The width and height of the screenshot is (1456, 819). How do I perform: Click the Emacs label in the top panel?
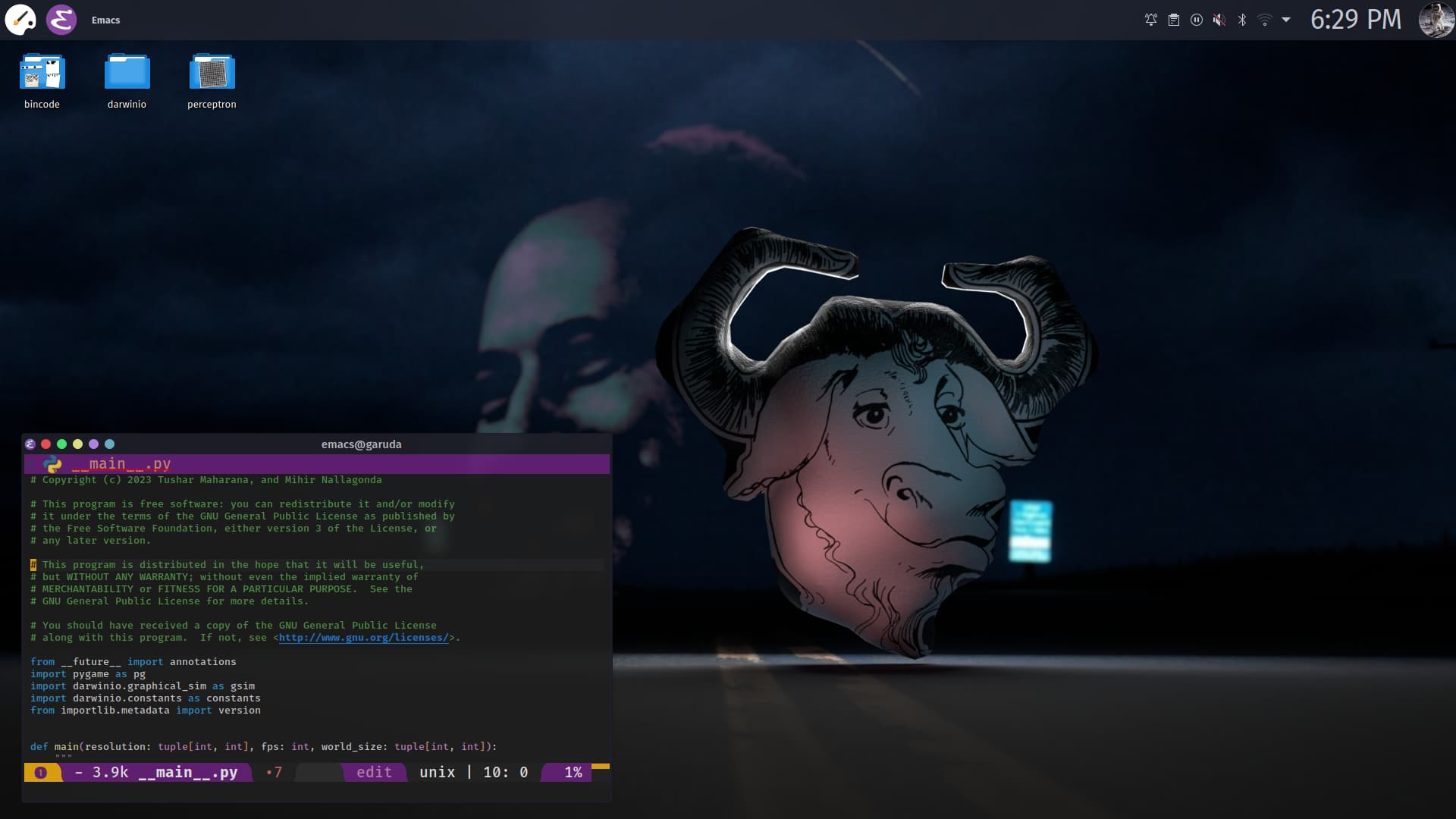pos(105,20)
